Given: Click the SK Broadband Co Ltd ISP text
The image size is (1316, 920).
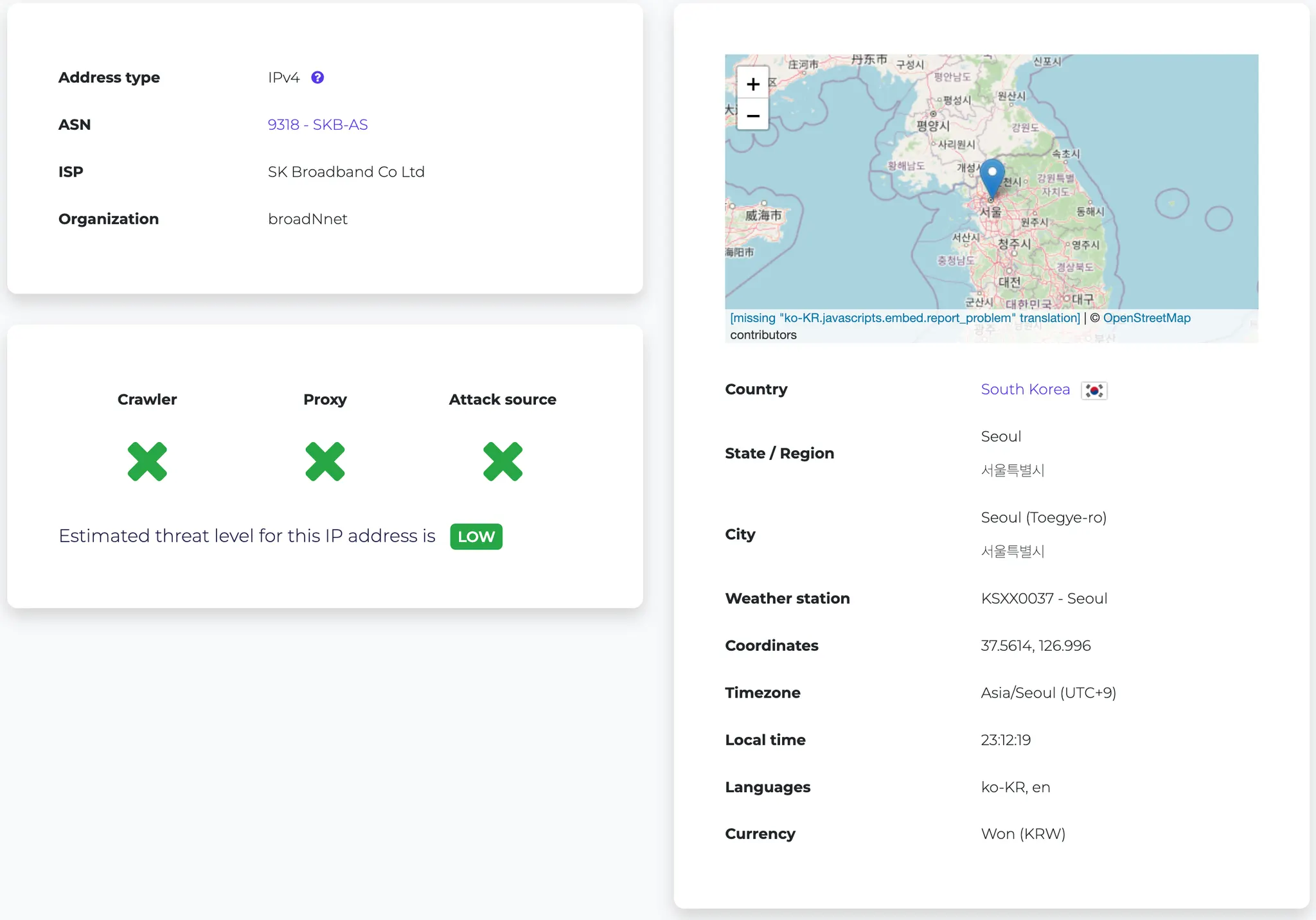Looking at the screenshot, I should click(x=346, y=172).
